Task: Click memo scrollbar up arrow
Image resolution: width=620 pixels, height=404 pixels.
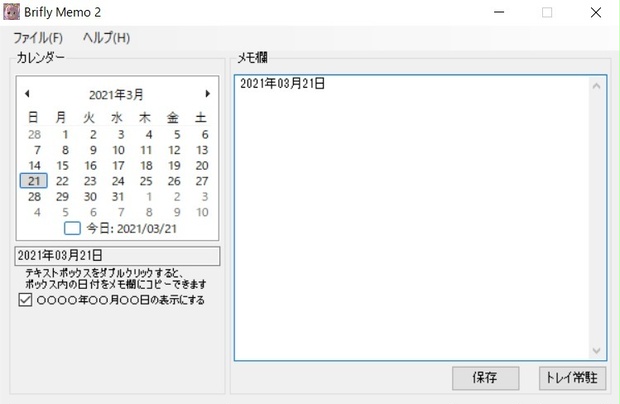Action: tap(596, 86)
